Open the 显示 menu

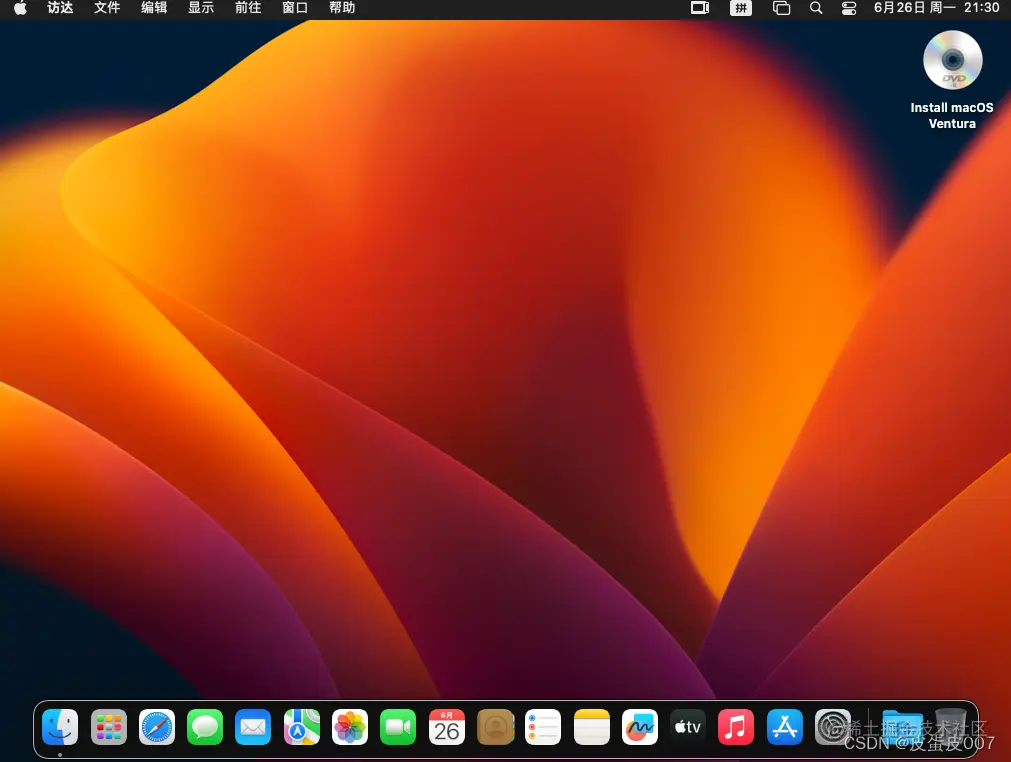(x=201, y=8)
